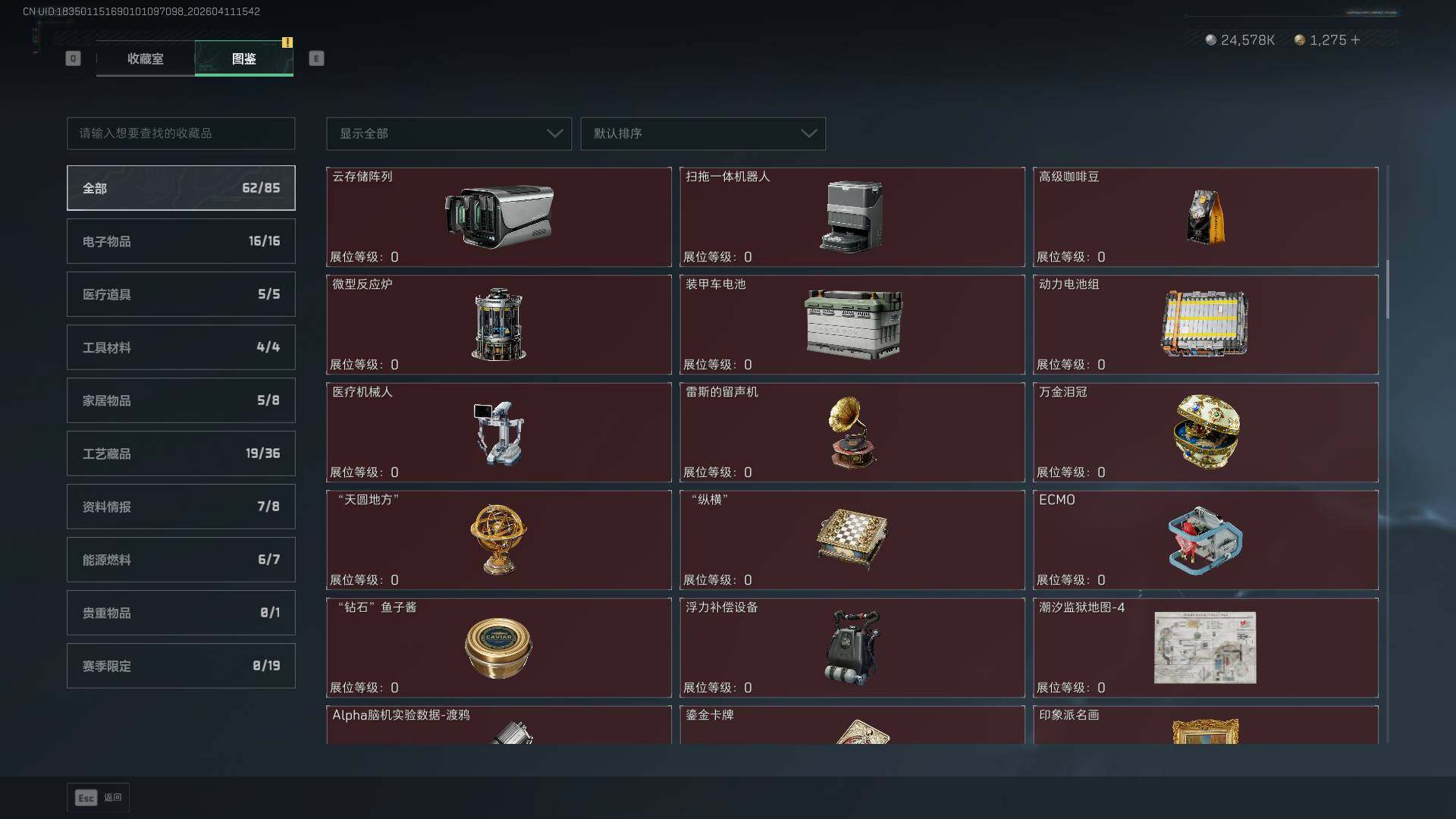Click the Esc 返回 back button
Viewport: 1456px width, 819px height.
(x=99, y=798)
